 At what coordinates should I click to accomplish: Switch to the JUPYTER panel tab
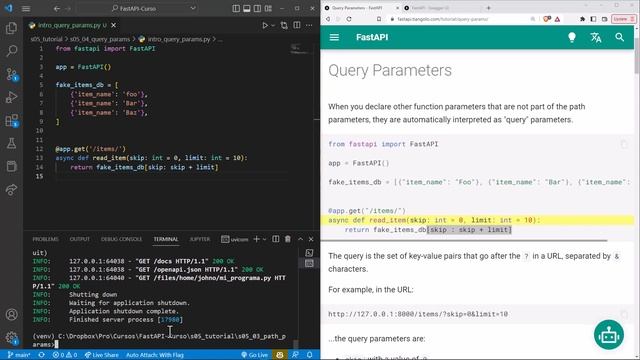tap(200, 239)
